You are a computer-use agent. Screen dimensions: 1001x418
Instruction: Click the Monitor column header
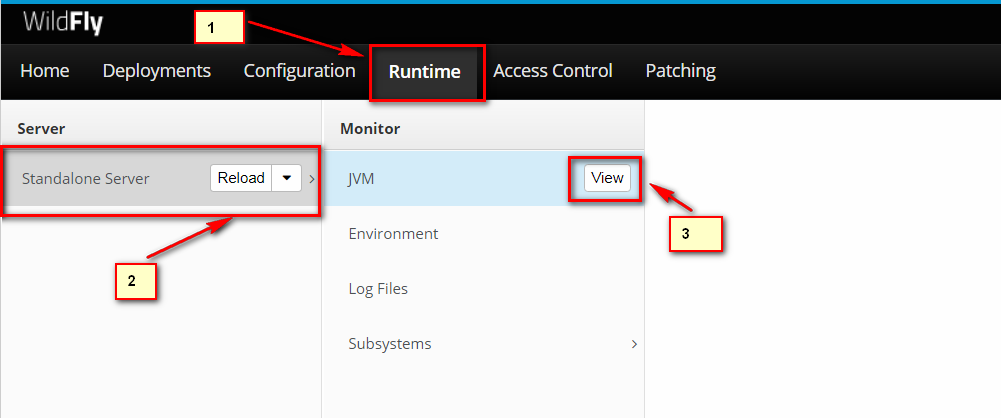click(370, 129)
